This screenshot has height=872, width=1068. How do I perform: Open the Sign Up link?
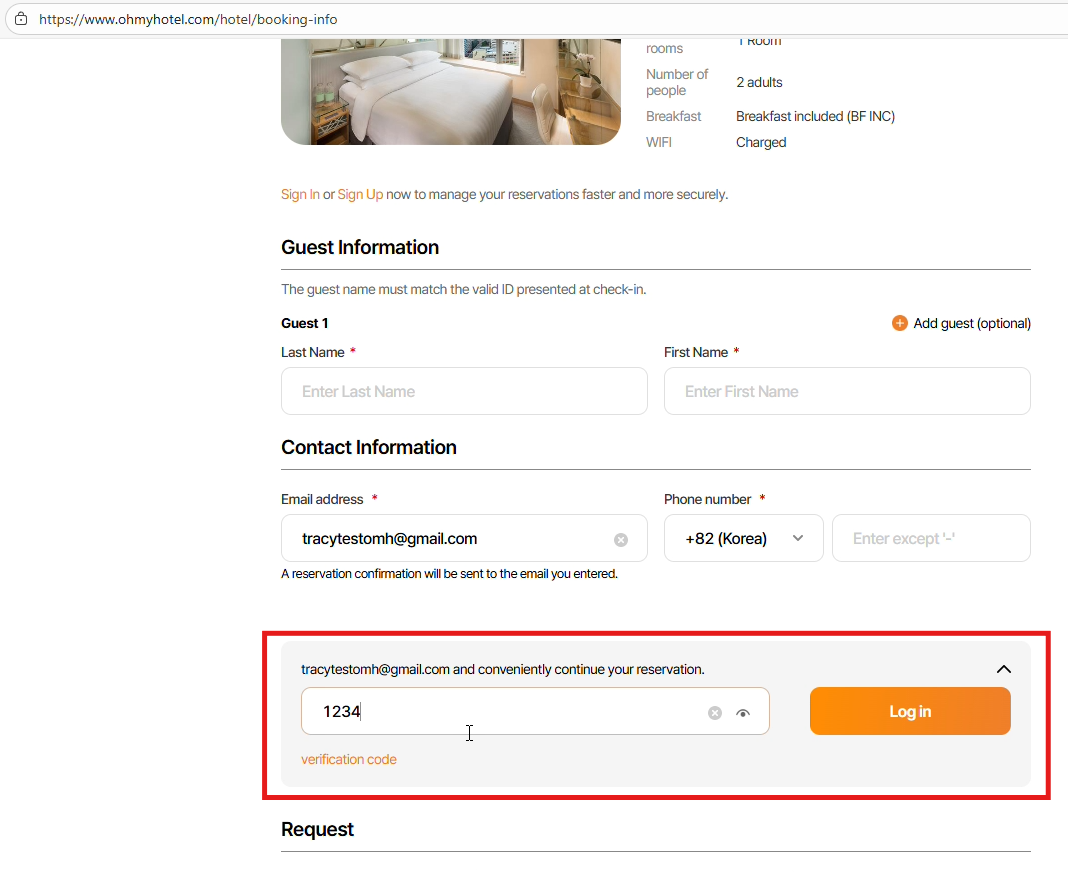(x=360, y=194)
